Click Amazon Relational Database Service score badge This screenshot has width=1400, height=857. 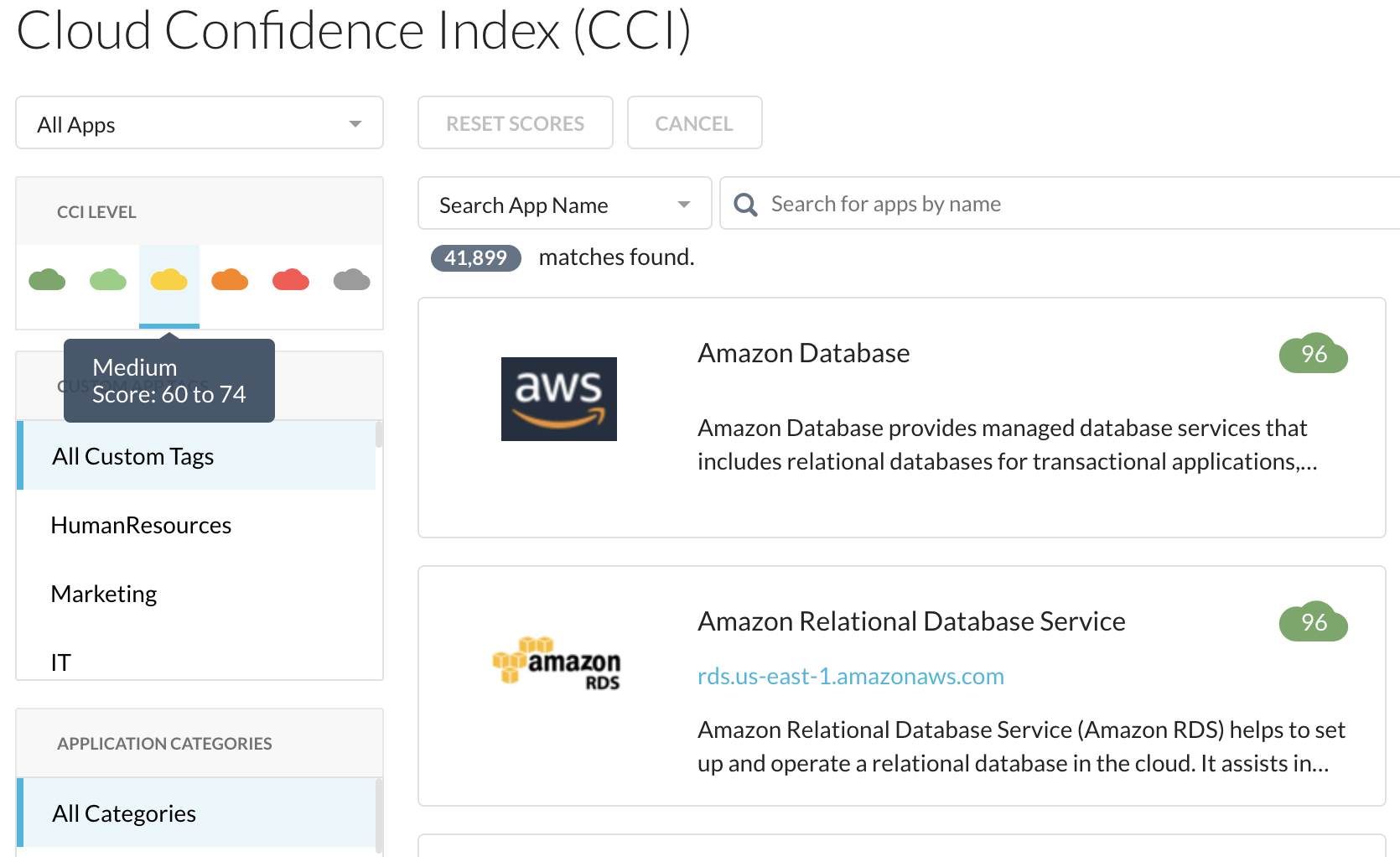[1314, 622]
